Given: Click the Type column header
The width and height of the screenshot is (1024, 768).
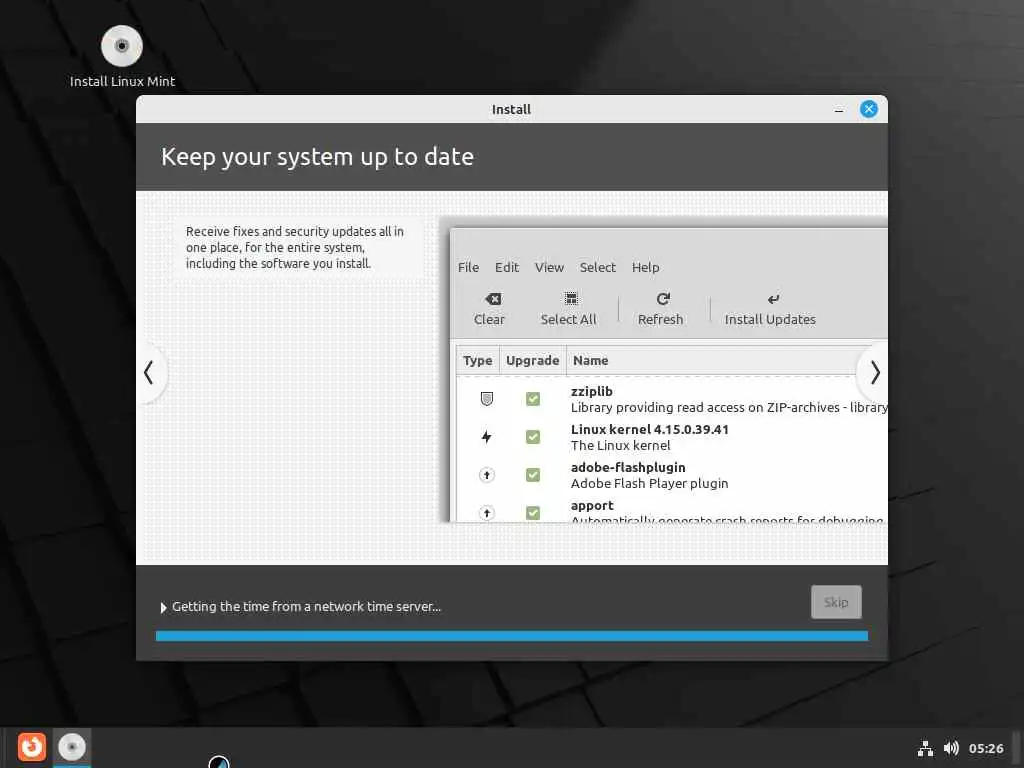Looking at the screenshot, I should pos(477,360).
